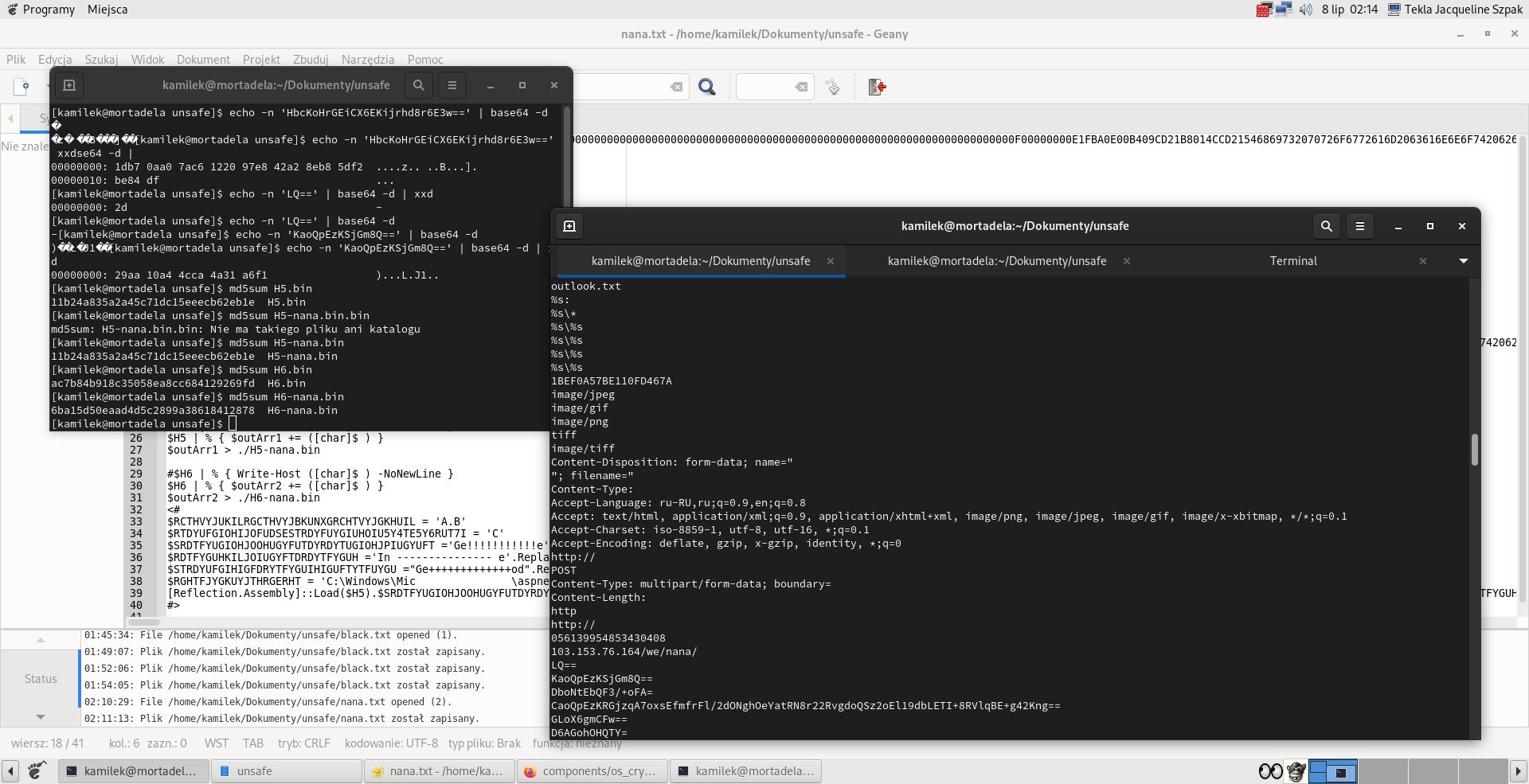Open the terminal hamburger menu
This screenshot has height=784, width=1529.
[1360, 226]
